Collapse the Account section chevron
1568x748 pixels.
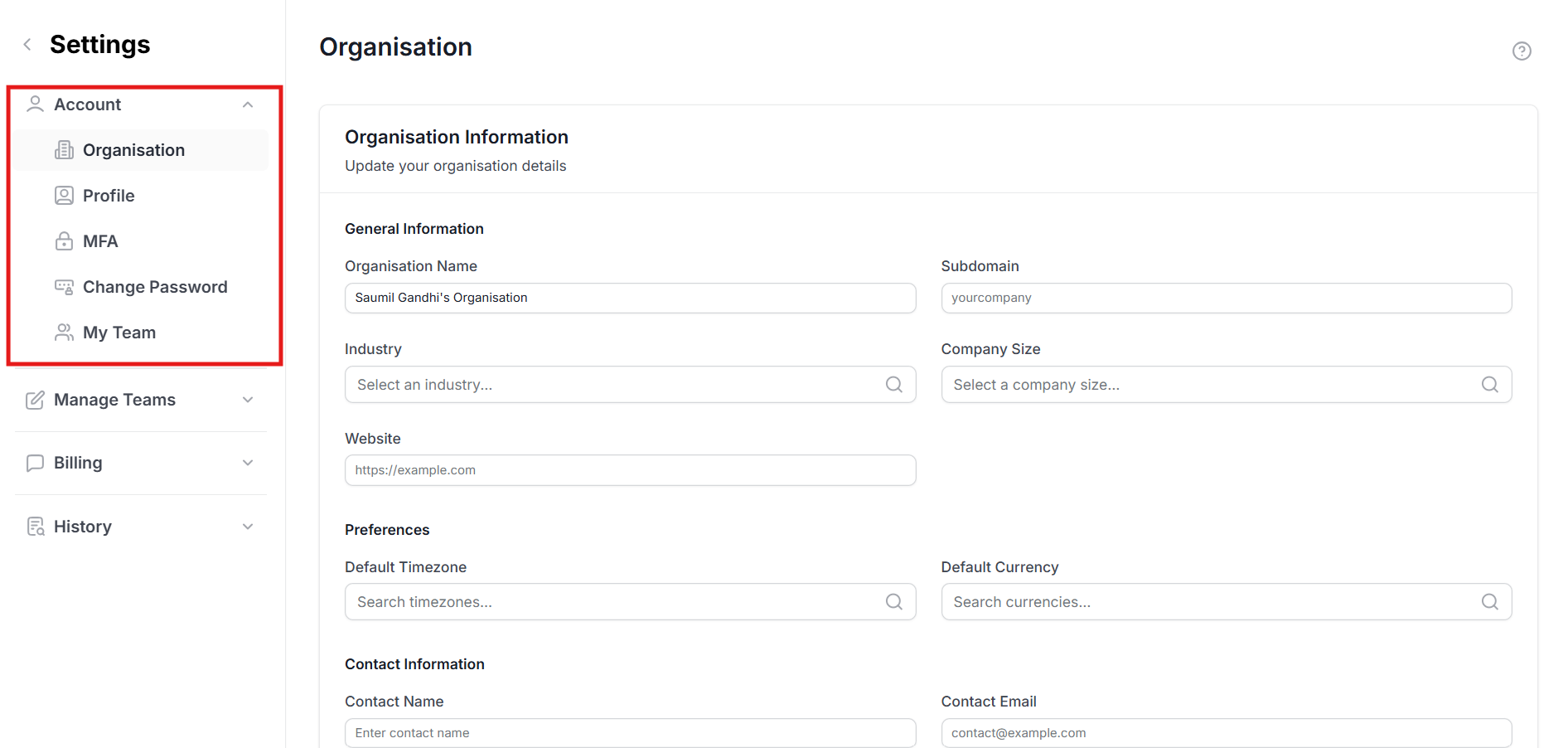tap(248, 104)
